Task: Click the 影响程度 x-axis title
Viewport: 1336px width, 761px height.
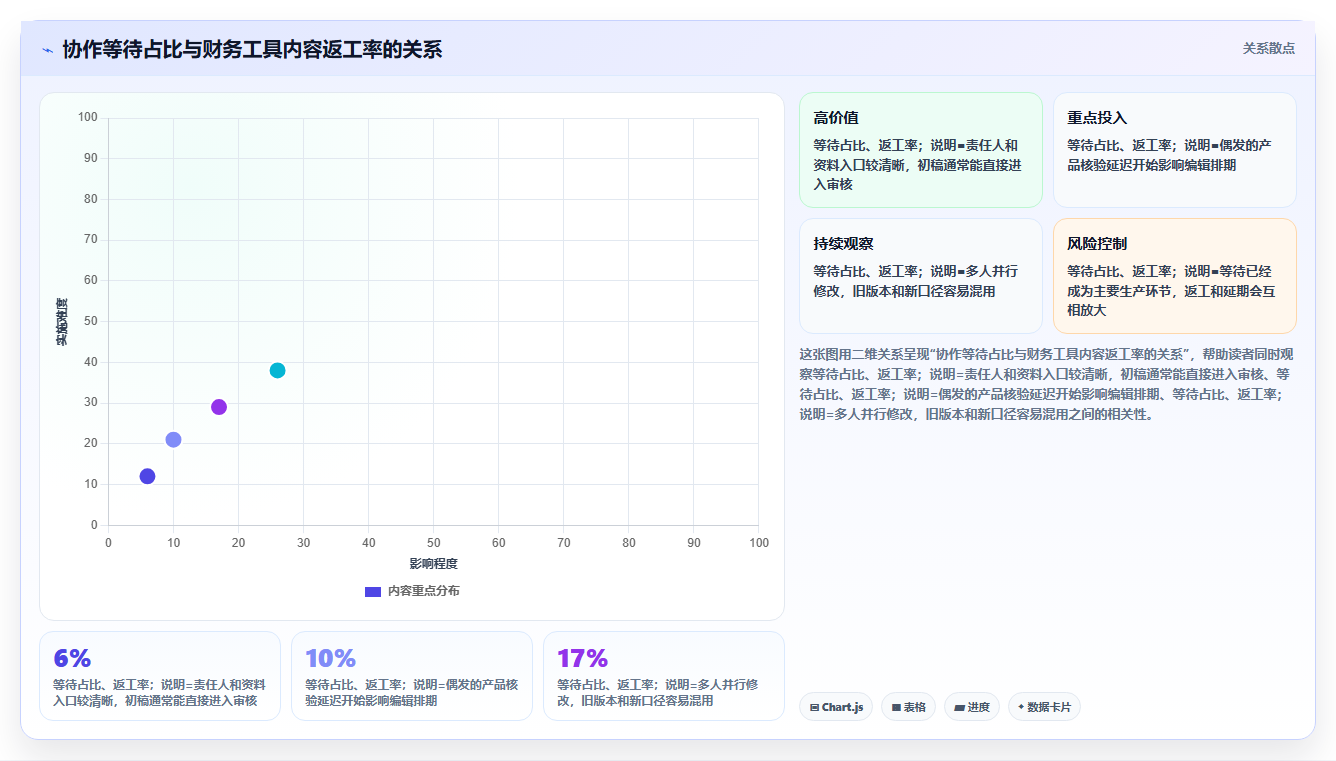Action: [433, 564]
